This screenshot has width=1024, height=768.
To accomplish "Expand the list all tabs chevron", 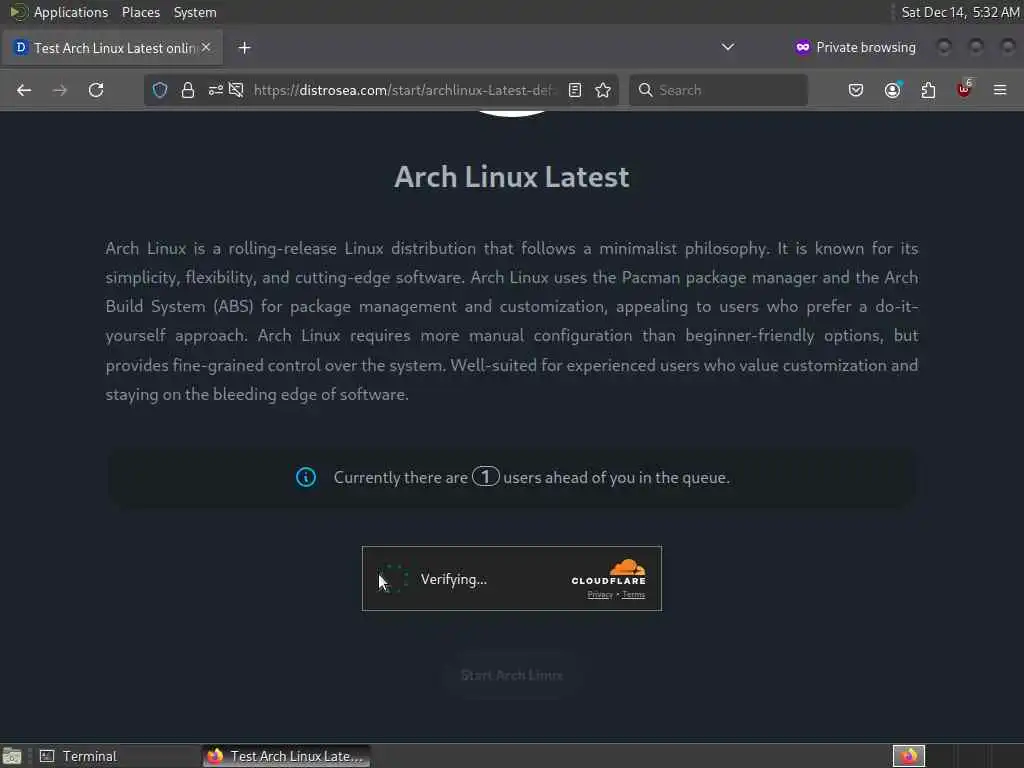I will click(x=728, y=47).
